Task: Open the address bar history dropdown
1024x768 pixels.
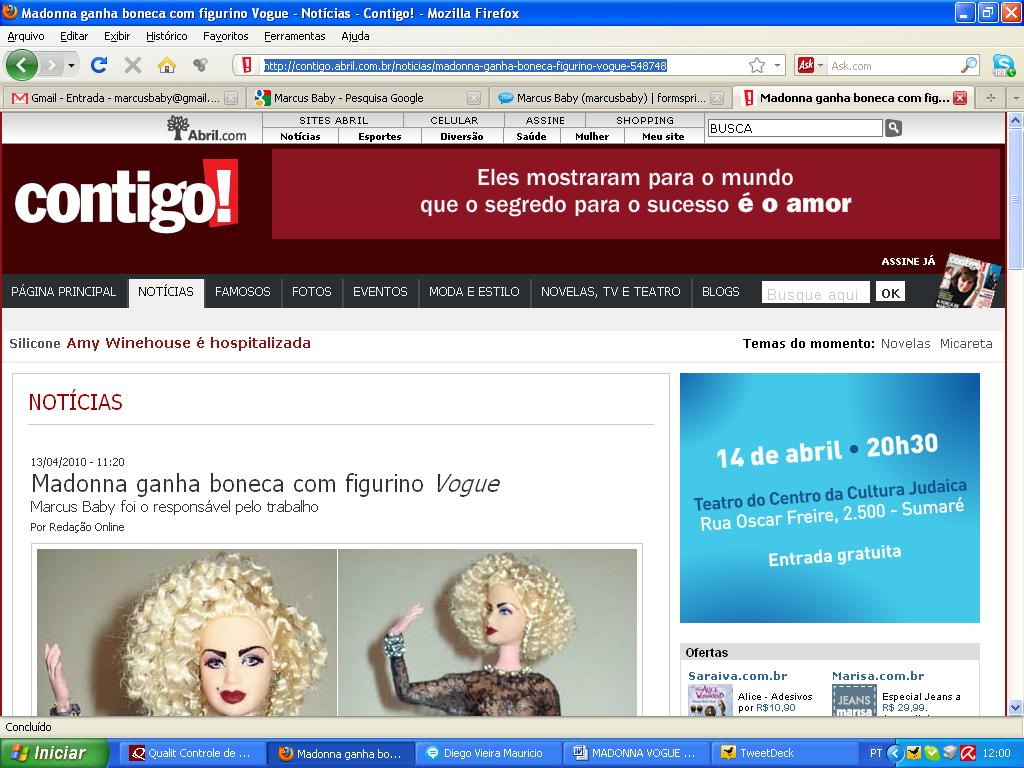Action: pyautogui.click(x=777, y=65)
